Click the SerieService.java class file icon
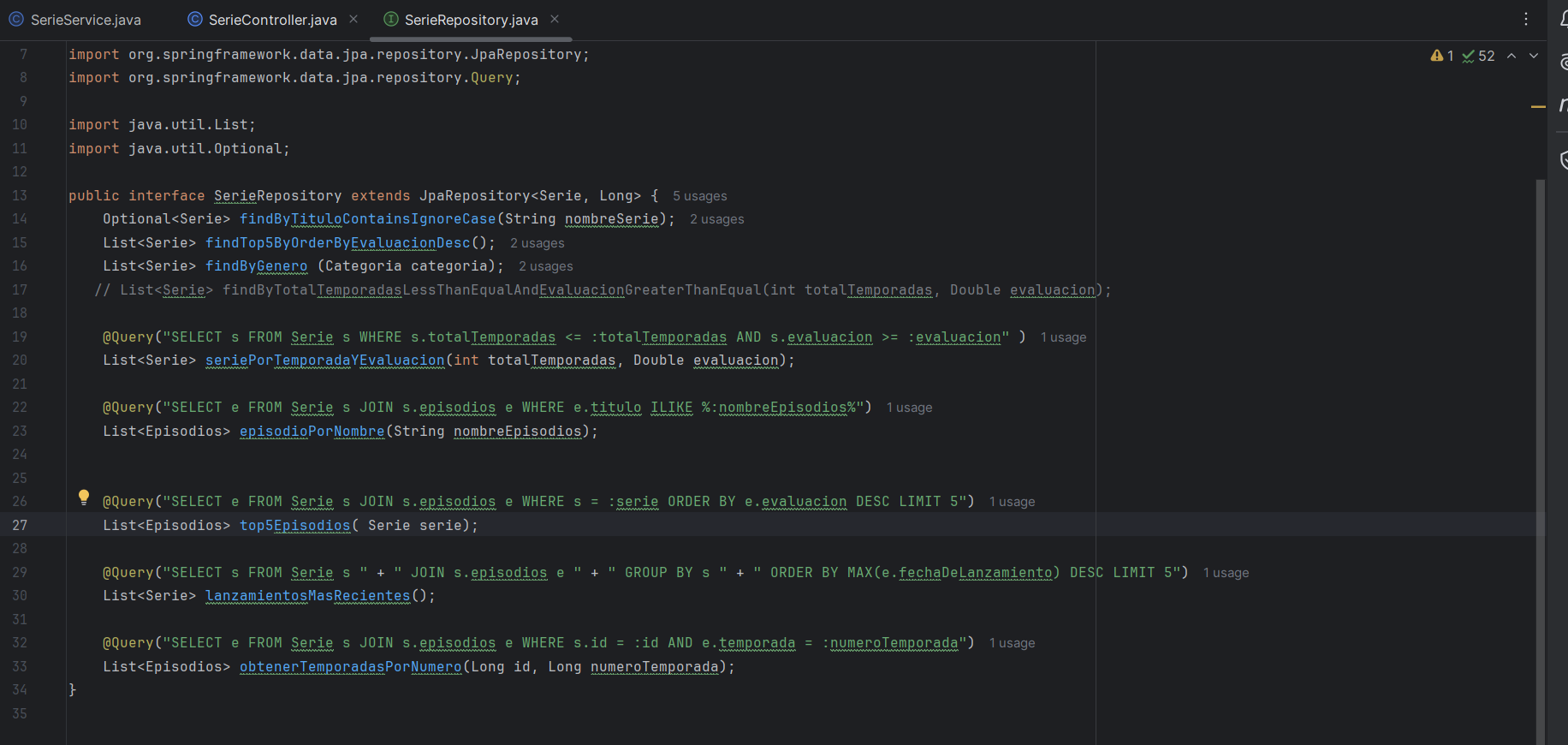Viewport: 1568px width, 745px height. (x=16, y=19)
